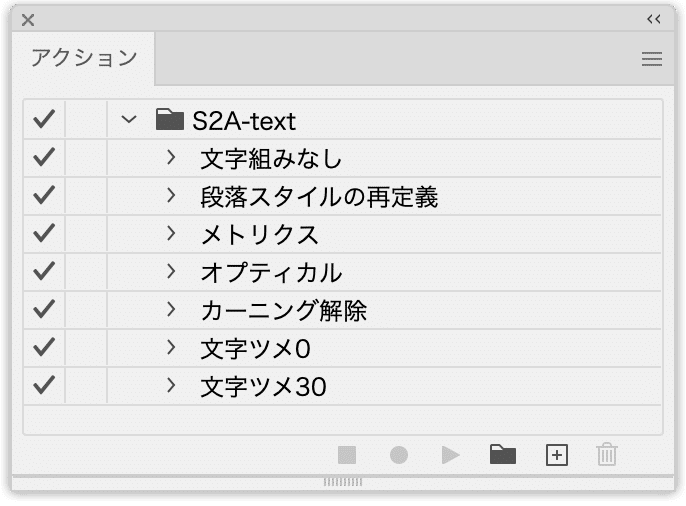Click the Begin Recording circle button
Viewport: 686px width, 506px height.
click(399, 455)
